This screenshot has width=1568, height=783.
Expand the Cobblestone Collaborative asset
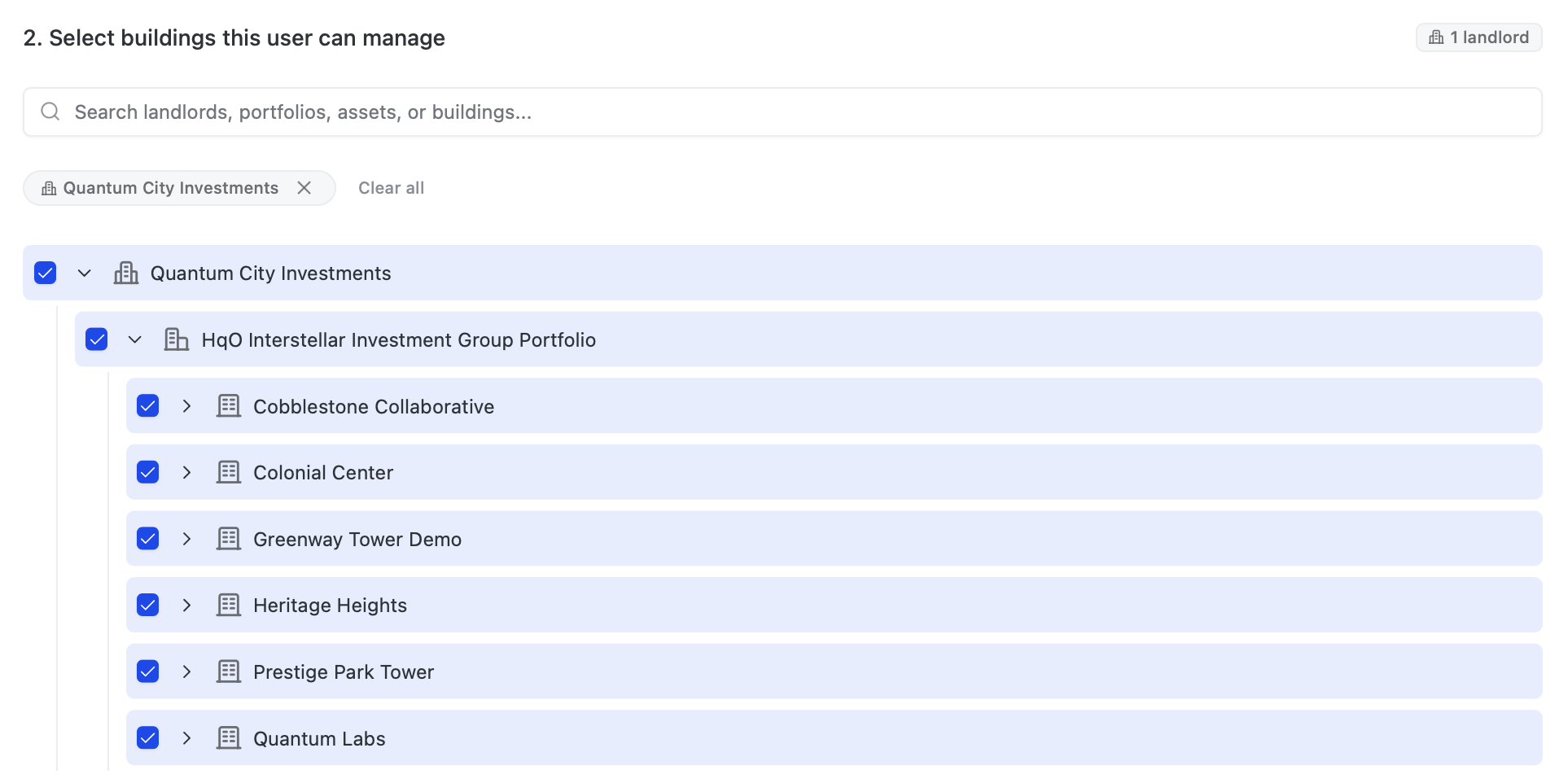point(186,406)
